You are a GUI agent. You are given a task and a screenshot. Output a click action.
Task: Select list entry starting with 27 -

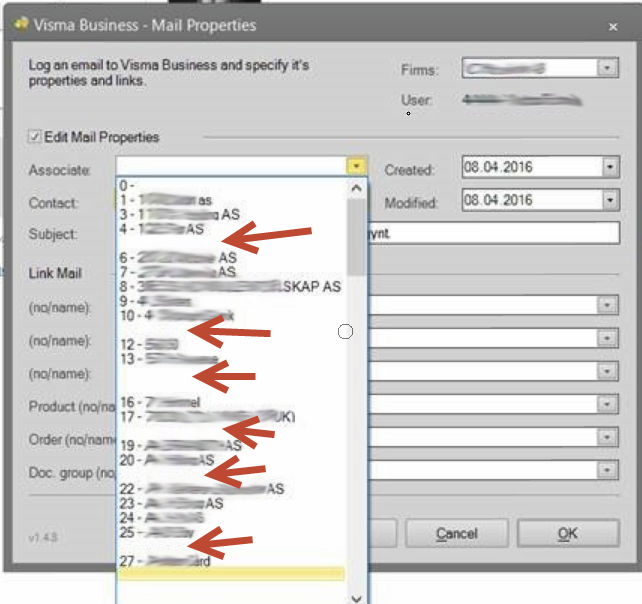click(x=232, y=561)
